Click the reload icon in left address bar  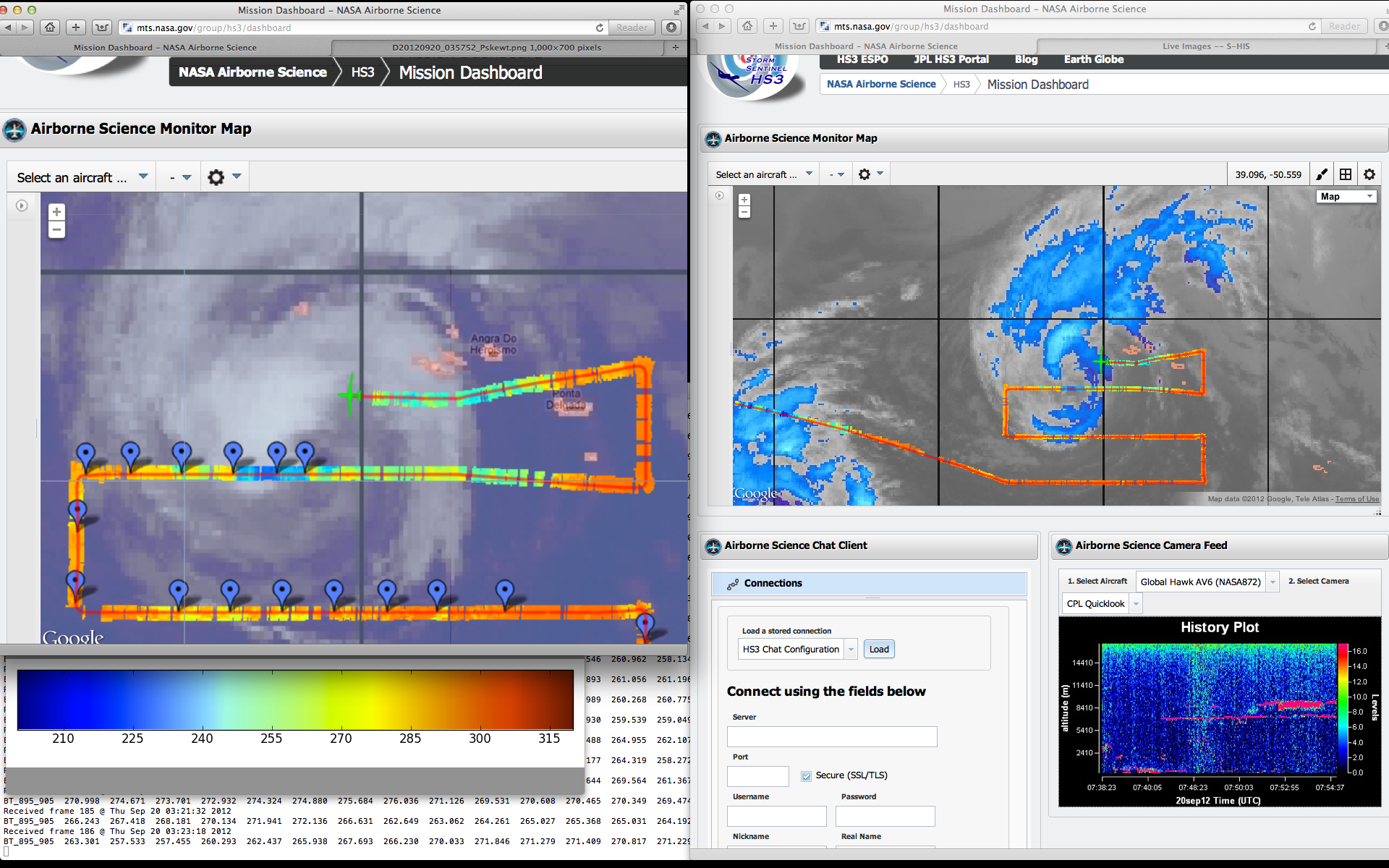click(599, 27)
